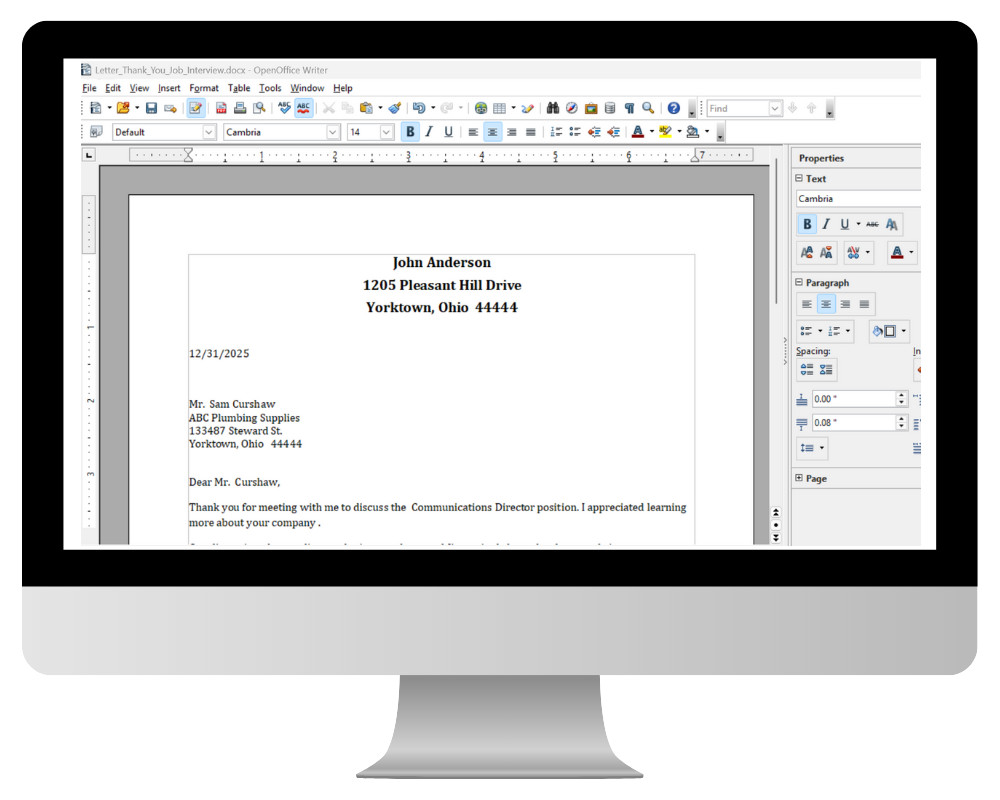Toggle AutoSpellcheck on the toolbar

301,108
